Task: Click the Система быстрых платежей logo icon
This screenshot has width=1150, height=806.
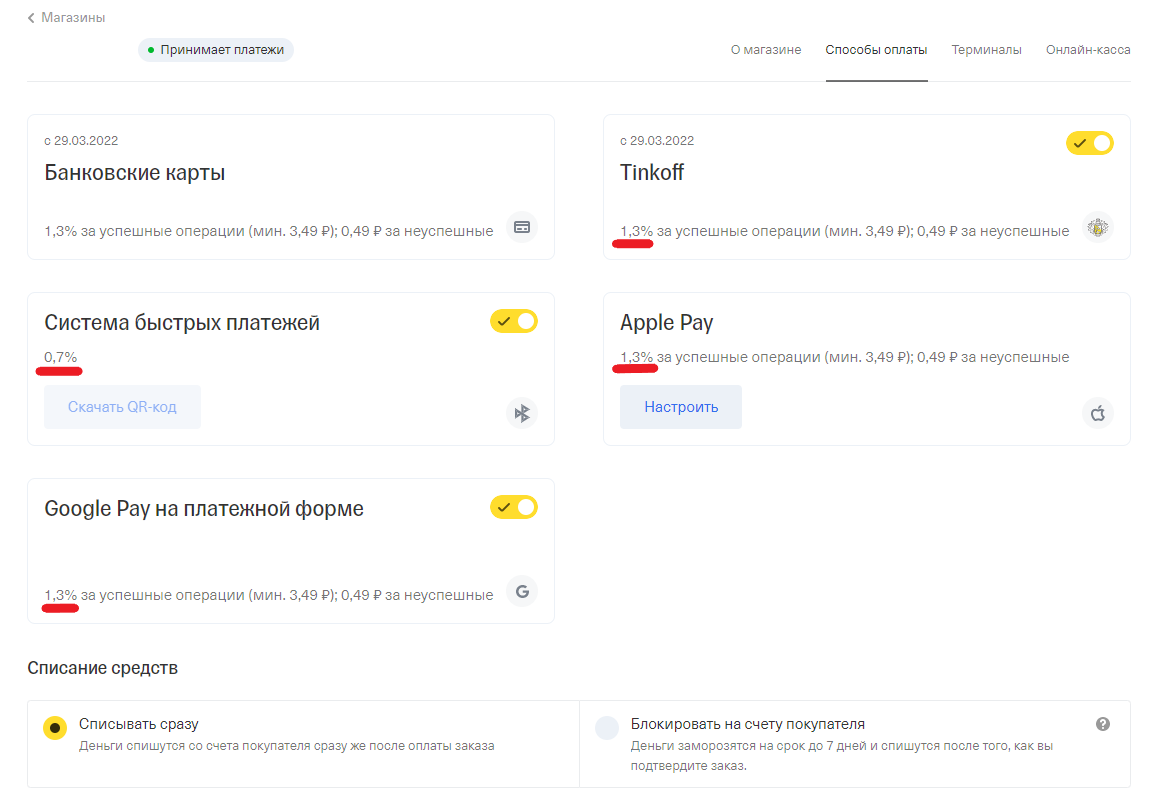Action: [x=521, y=413]
